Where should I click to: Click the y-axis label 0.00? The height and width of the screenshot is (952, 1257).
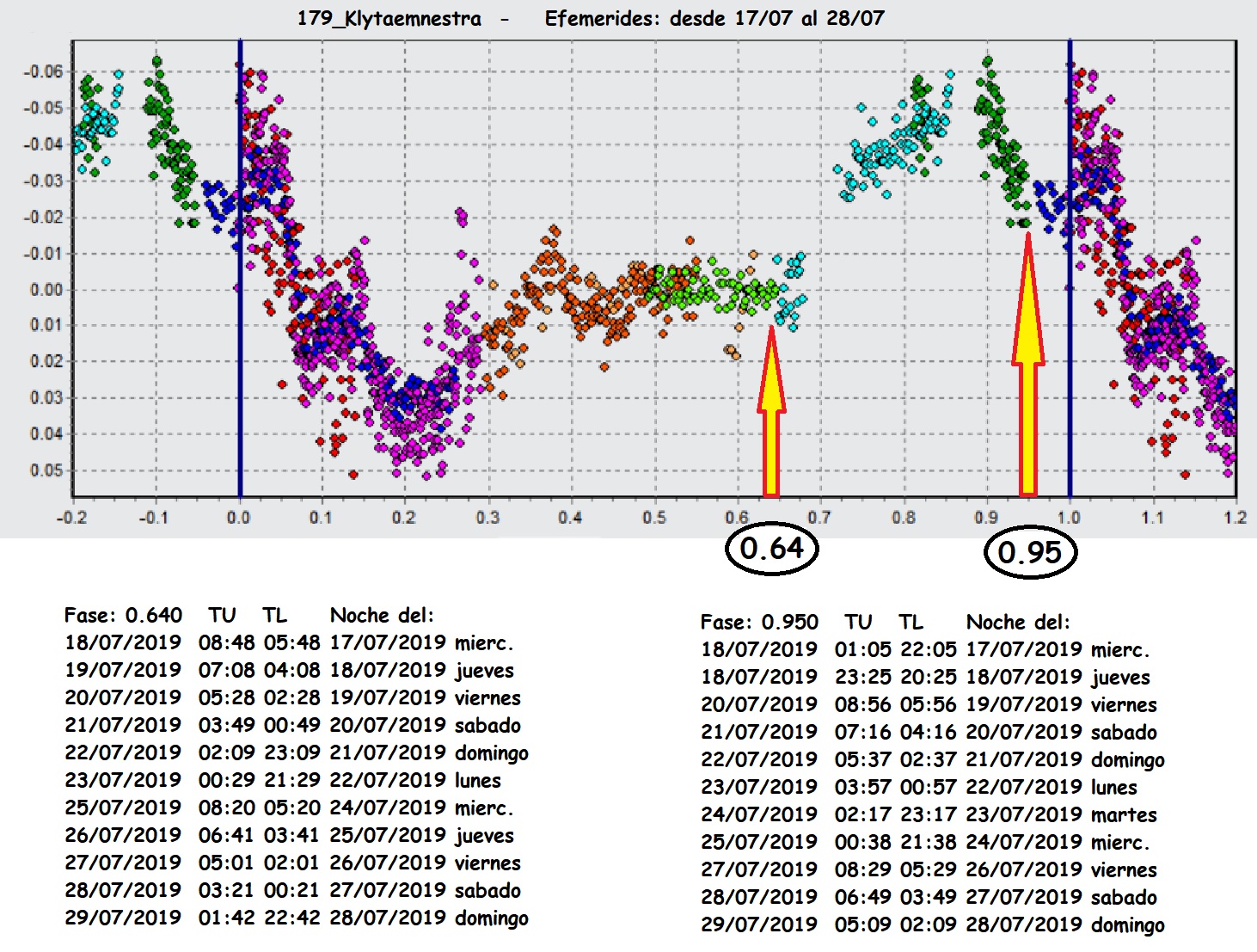pyautogui.click(x=46, y=290)
